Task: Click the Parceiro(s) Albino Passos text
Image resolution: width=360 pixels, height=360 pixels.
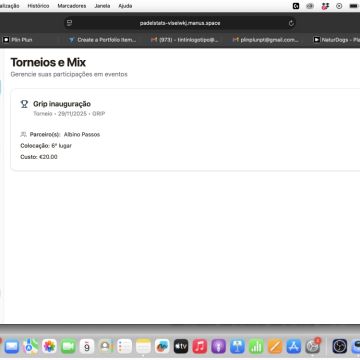Action: tap(60, 135)
